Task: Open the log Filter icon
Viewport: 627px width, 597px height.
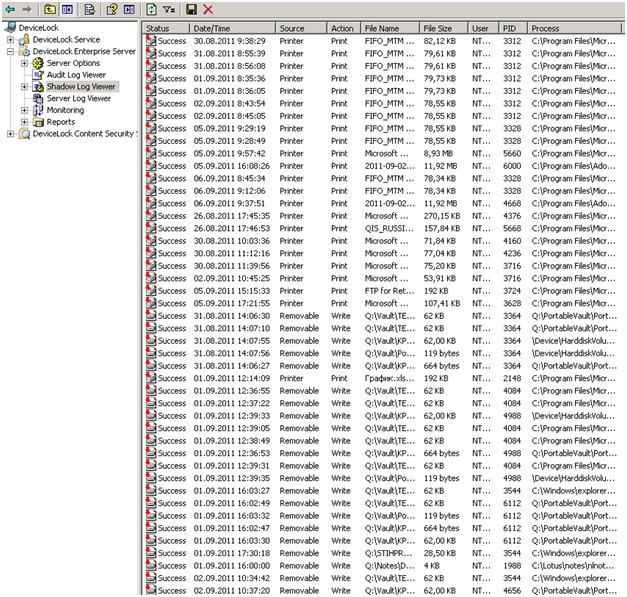Action: pyautogui.click(x=169, y=9)
